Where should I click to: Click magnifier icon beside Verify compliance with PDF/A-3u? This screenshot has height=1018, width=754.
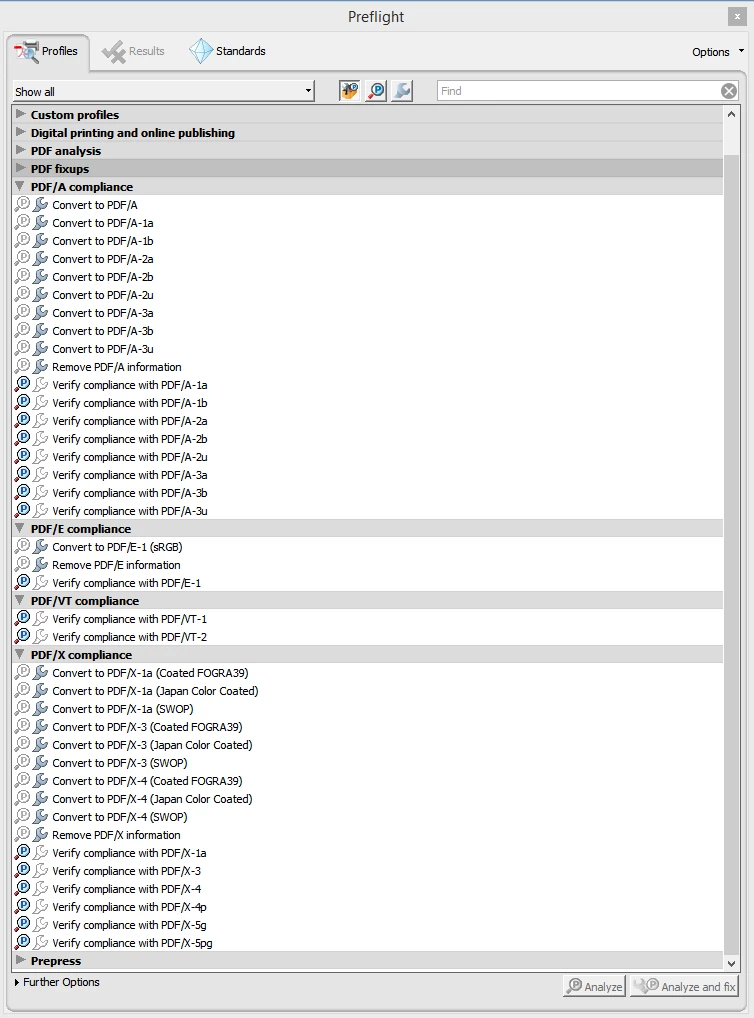[x=23, y=510]
